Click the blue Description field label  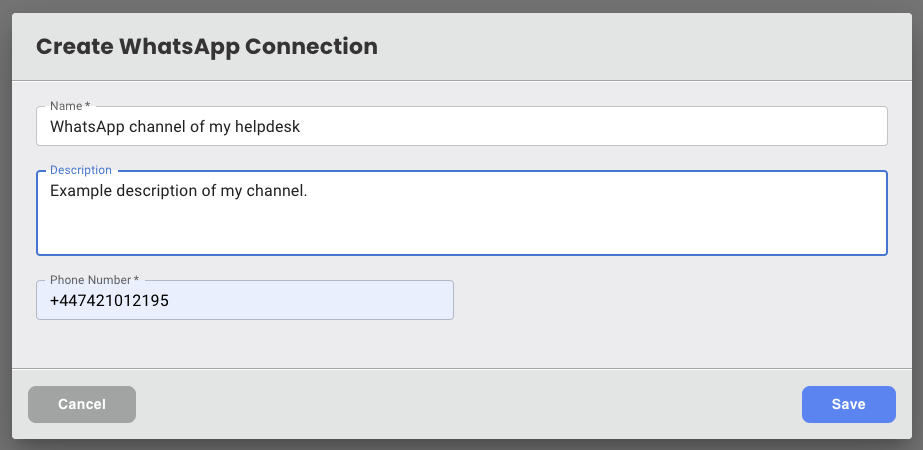point(81,170)
